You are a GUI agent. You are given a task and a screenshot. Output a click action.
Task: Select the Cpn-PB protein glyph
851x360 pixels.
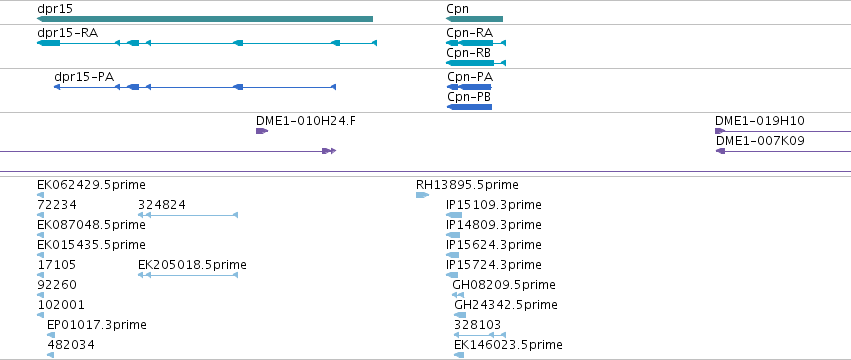coord(469,107)
